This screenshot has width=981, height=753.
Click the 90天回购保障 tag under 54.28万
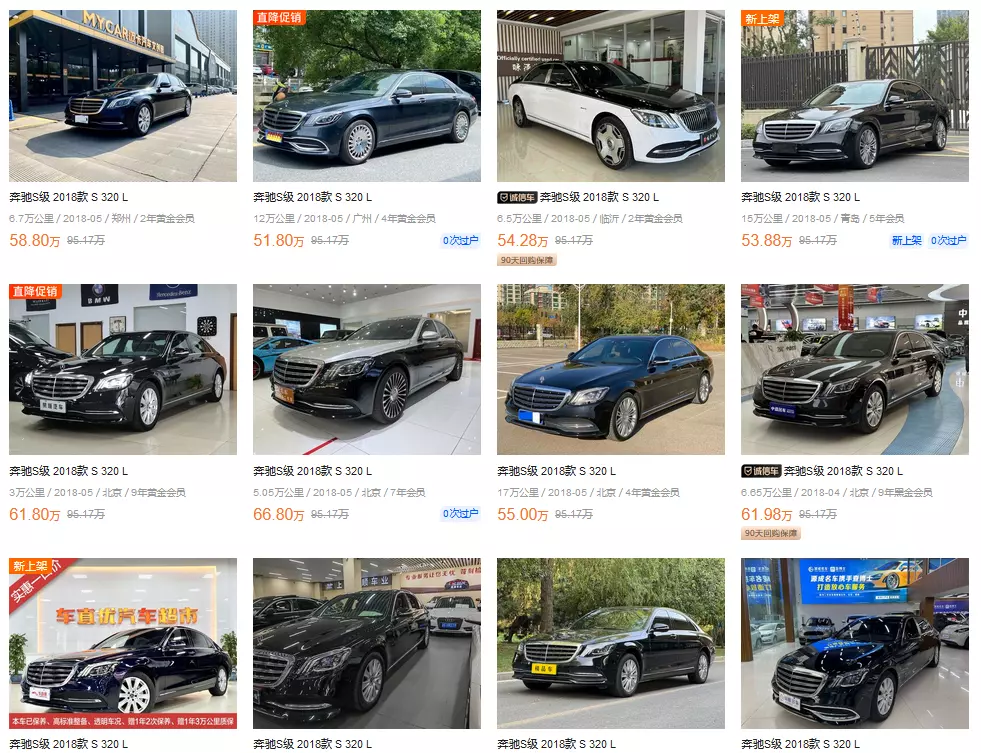coord(527,260)
